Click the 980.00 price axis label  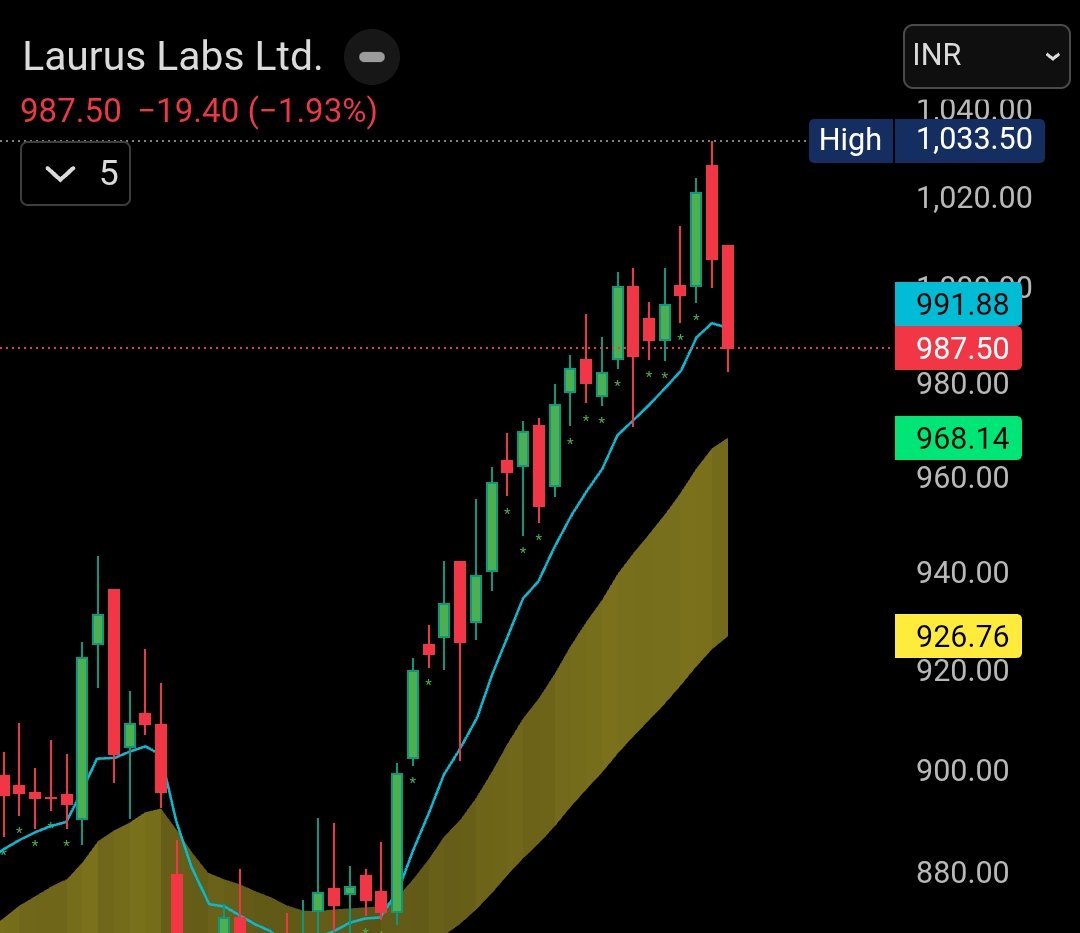962,384
